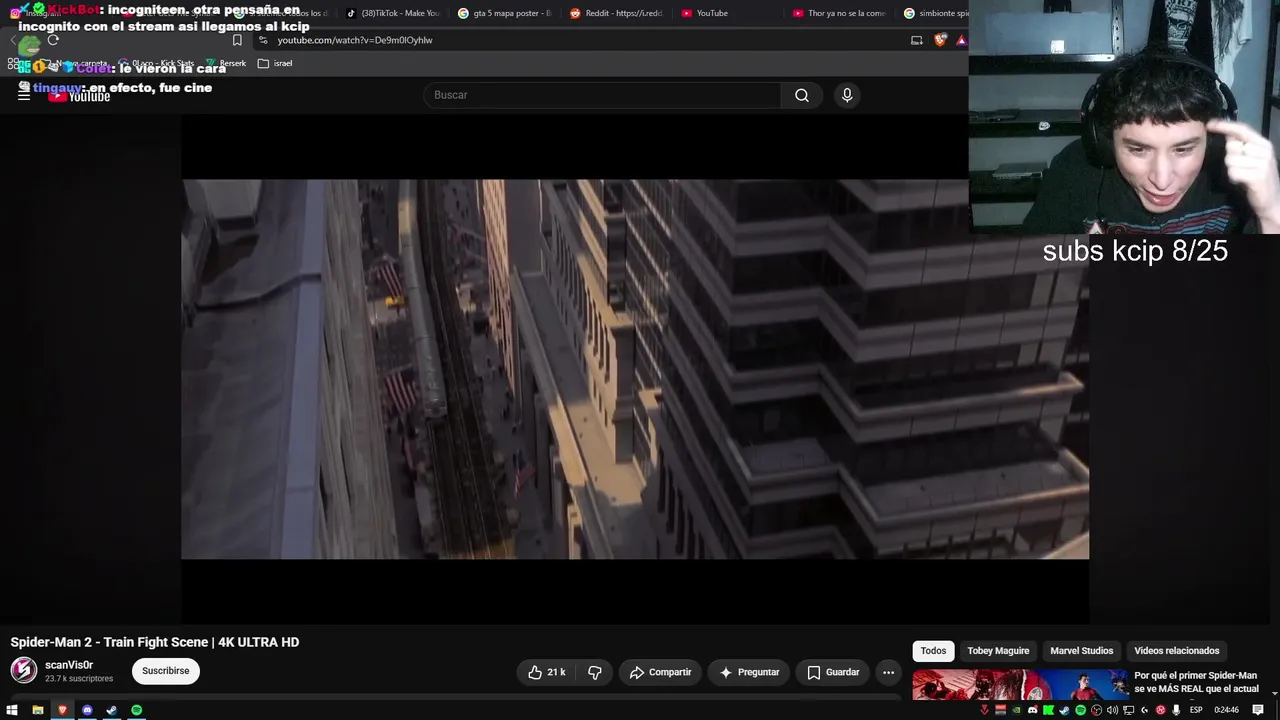
Task: Switch to 'Thor ya no se la come' tab
Action: (x=839, y=13)
